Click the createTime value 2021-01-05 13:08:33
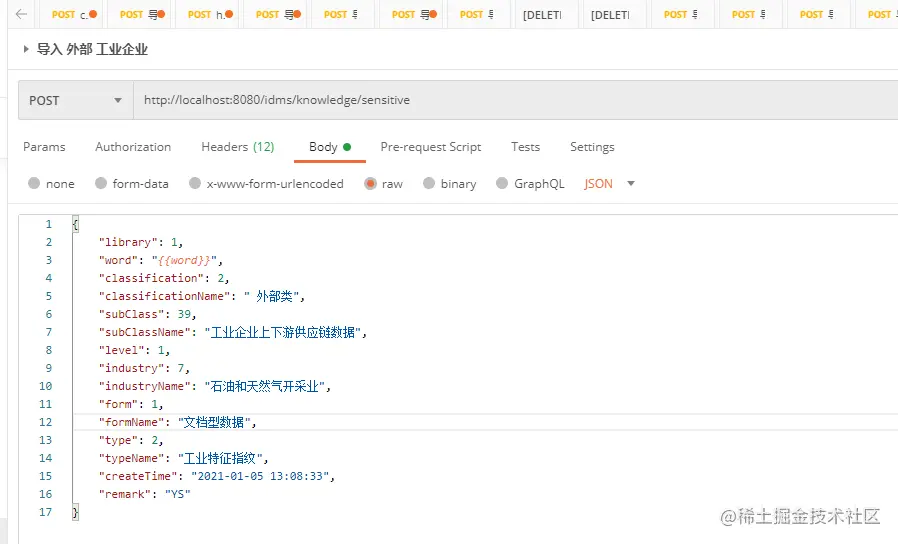 point(260,476)
